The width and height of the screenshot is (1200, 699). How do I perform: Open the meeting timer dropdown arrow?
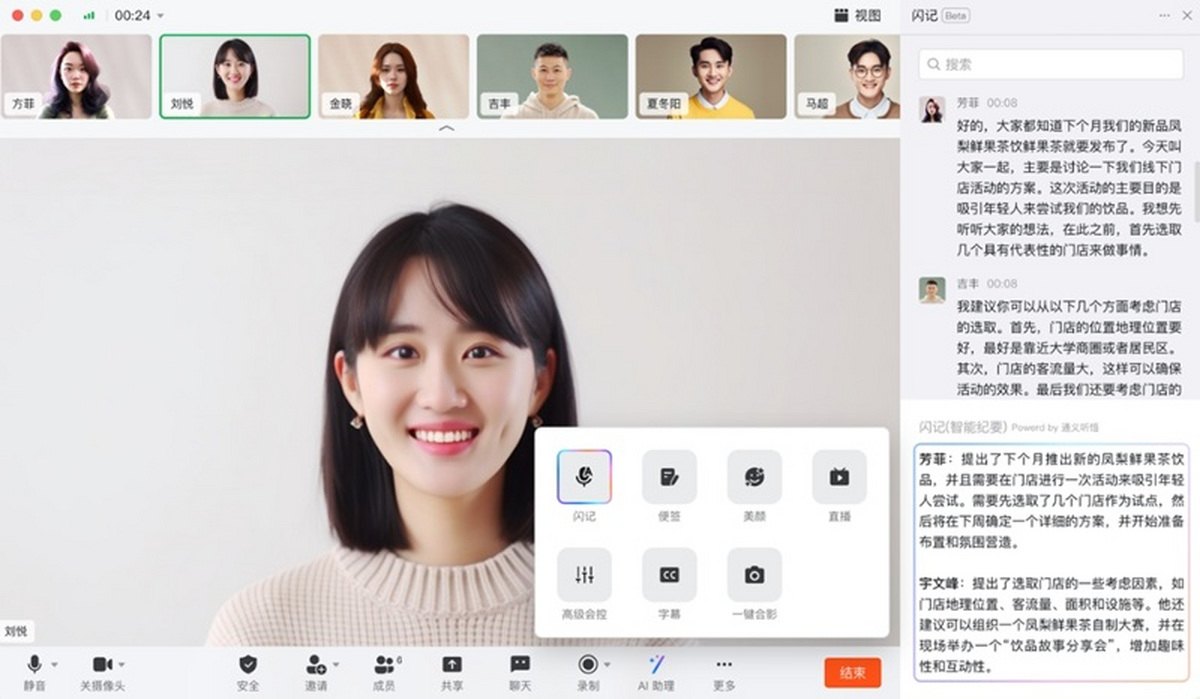pyautogui.click(x=161, y=16)
